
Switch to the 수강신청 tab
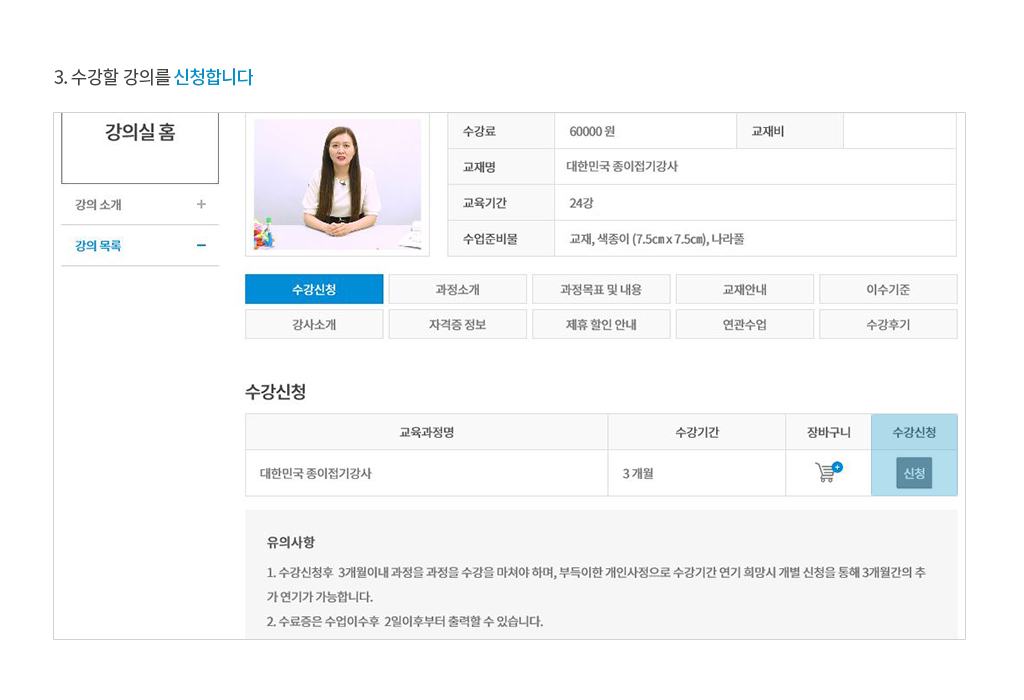tap(314, 290)
